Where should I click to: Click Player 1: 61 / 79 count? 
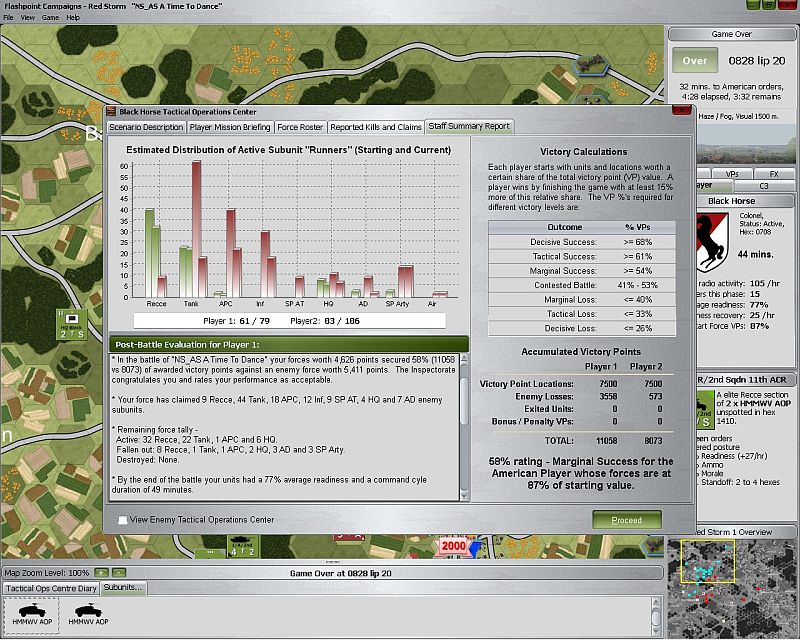click(236, 321)
